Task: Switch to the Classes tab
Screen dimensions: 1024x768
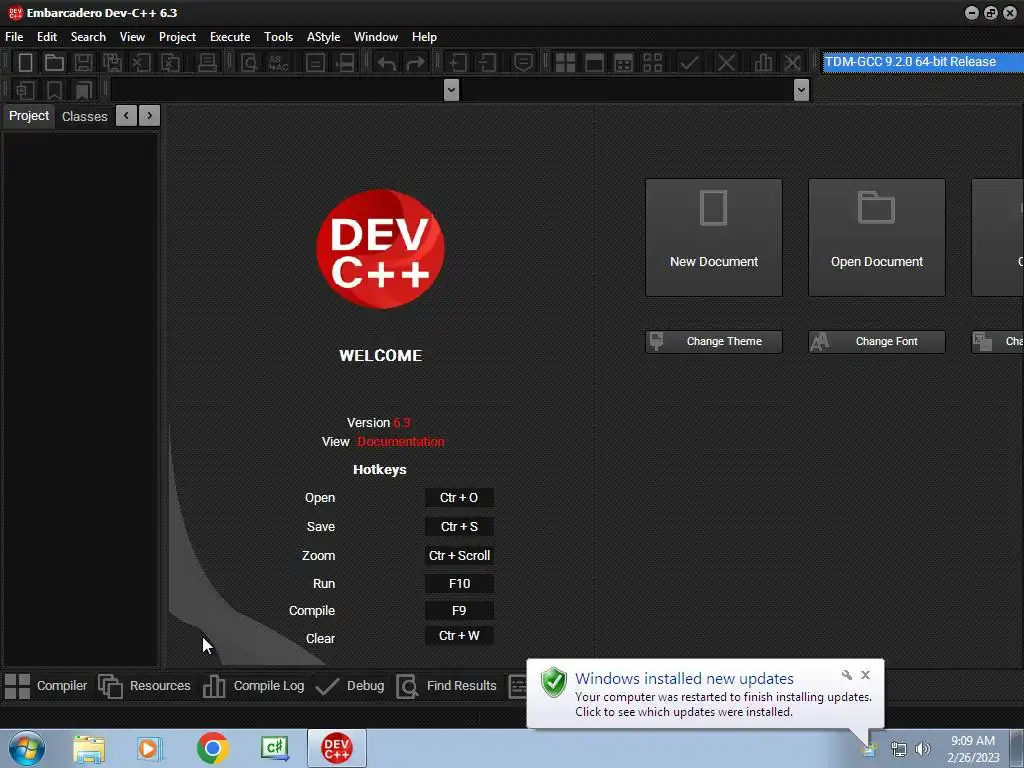Action: click(84, 116)
